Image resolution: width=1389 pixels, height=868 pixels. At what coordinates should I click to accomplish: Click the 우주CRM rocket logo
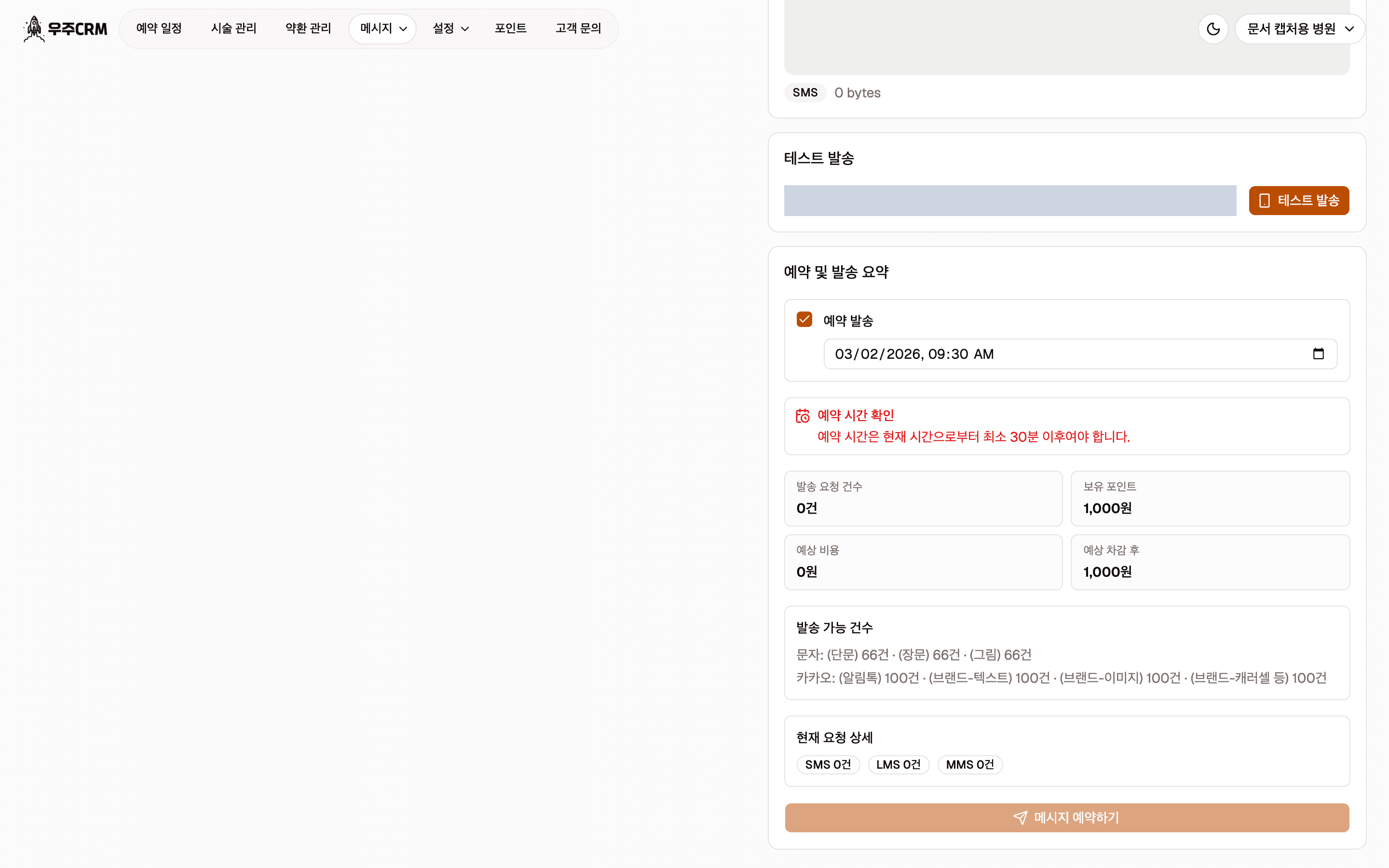pyautogui.click(x=65, y=29)
